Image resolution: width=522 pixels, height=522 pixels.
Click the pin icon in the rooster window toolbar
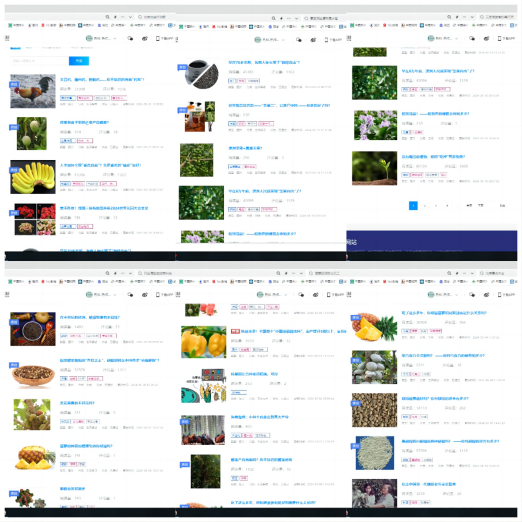click(115, 17)
